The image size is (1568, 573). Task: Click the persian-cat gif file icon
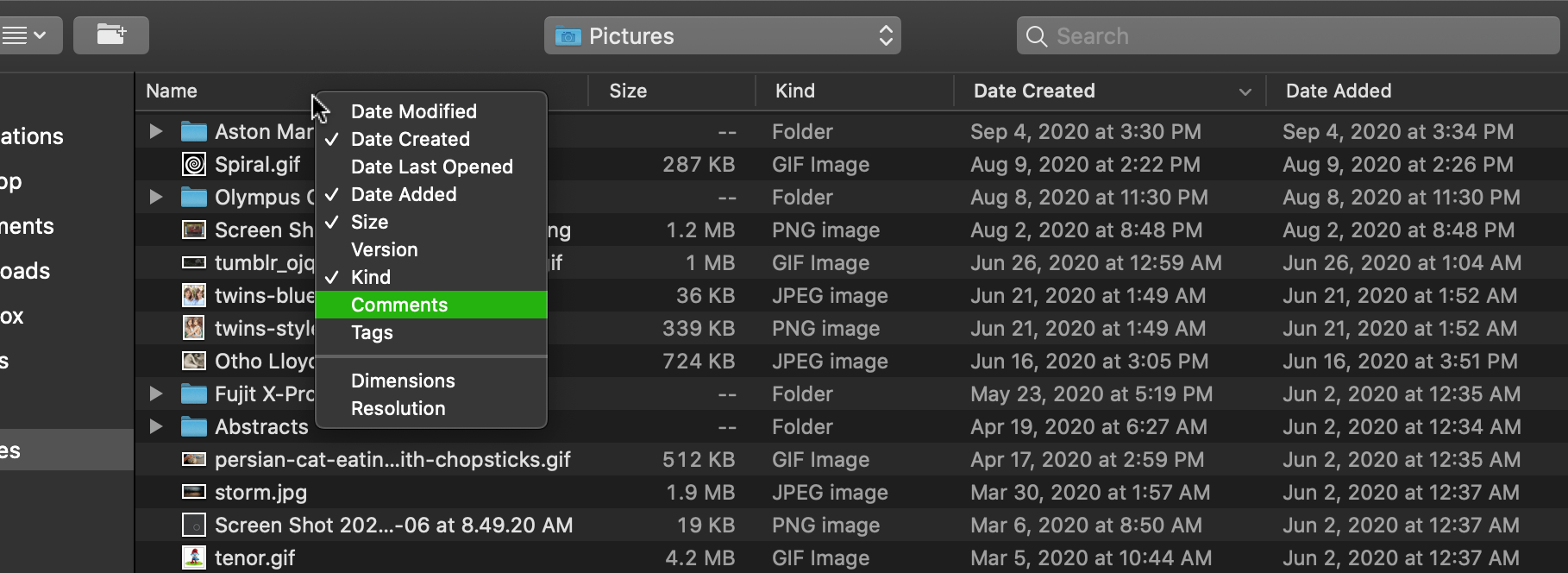point(194,459)
